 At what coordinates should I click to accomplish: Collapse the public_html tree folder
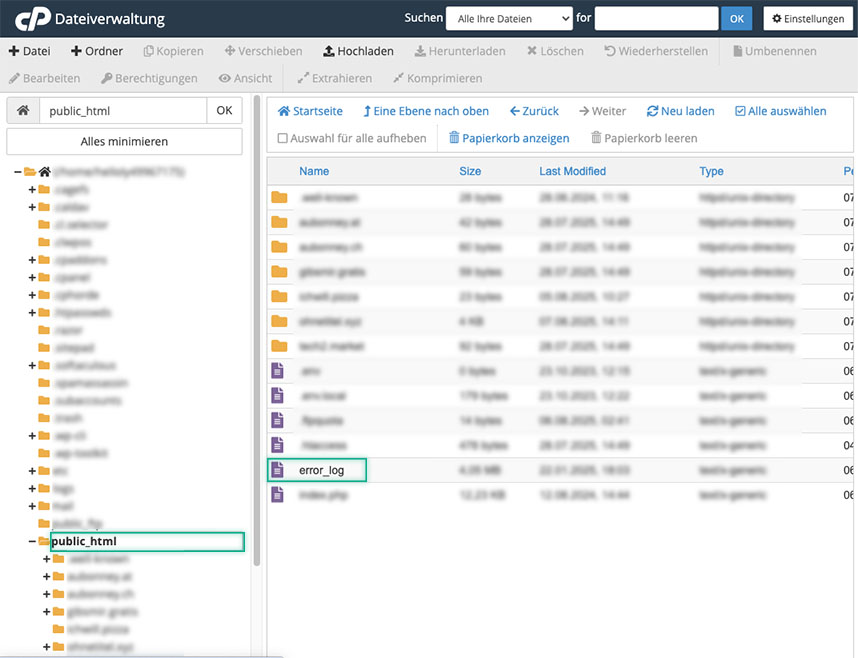coord(32,542)
